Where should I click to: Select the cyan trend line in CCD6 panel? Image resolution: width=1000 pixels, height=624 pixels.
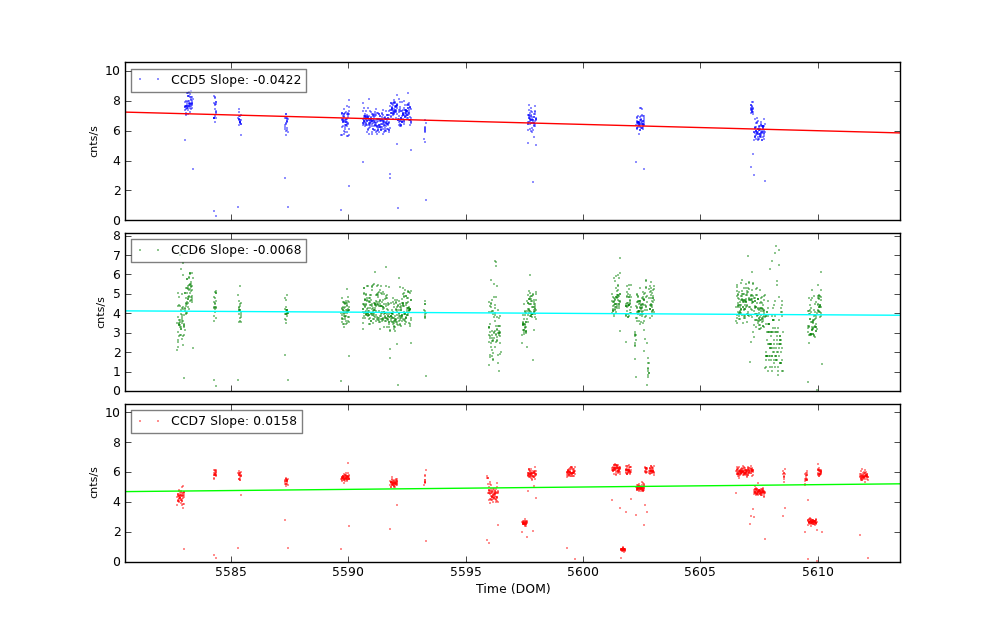click(x=500, y=313)
